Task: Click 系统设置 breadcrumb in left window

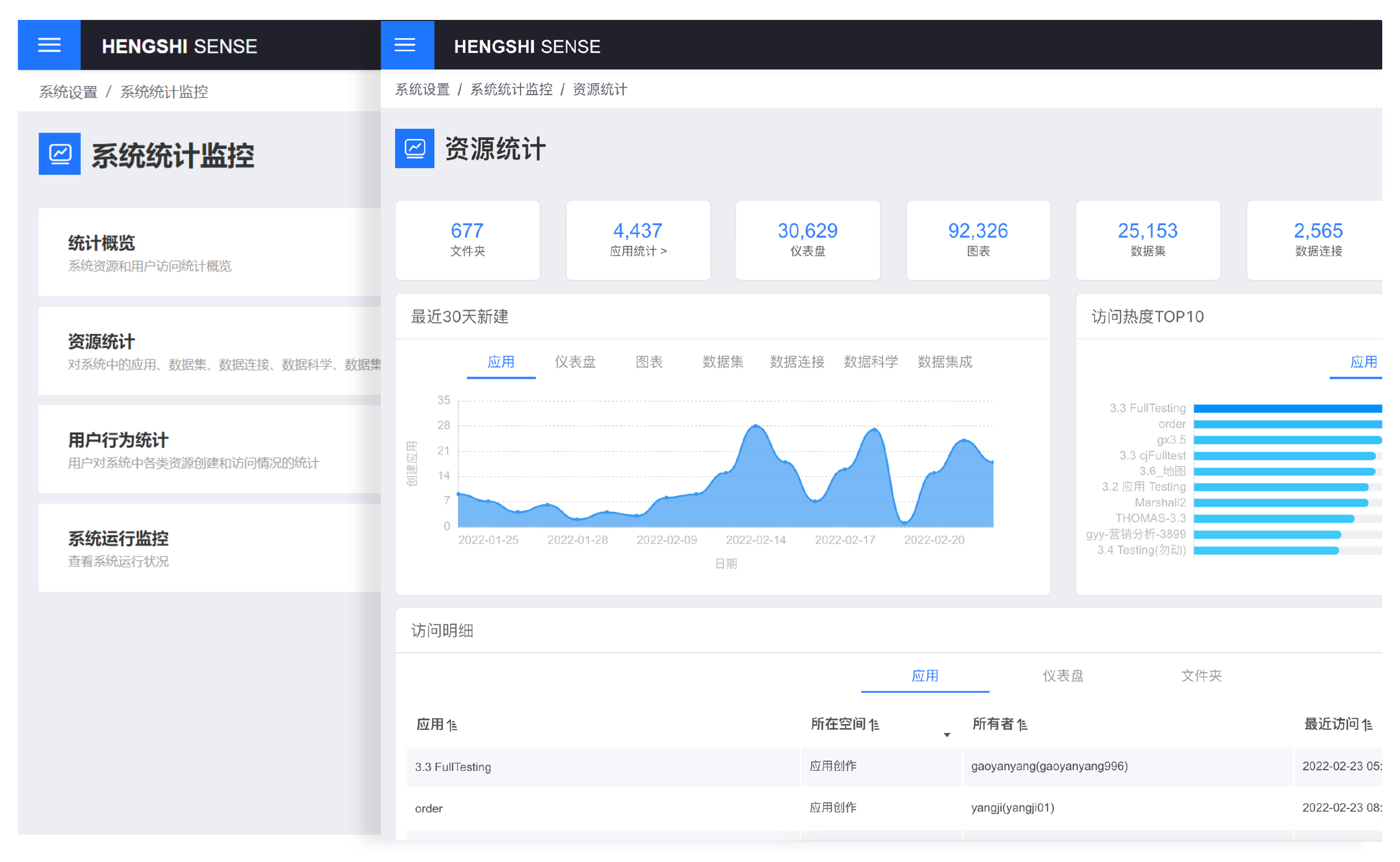Action: (x=68, y=92)
